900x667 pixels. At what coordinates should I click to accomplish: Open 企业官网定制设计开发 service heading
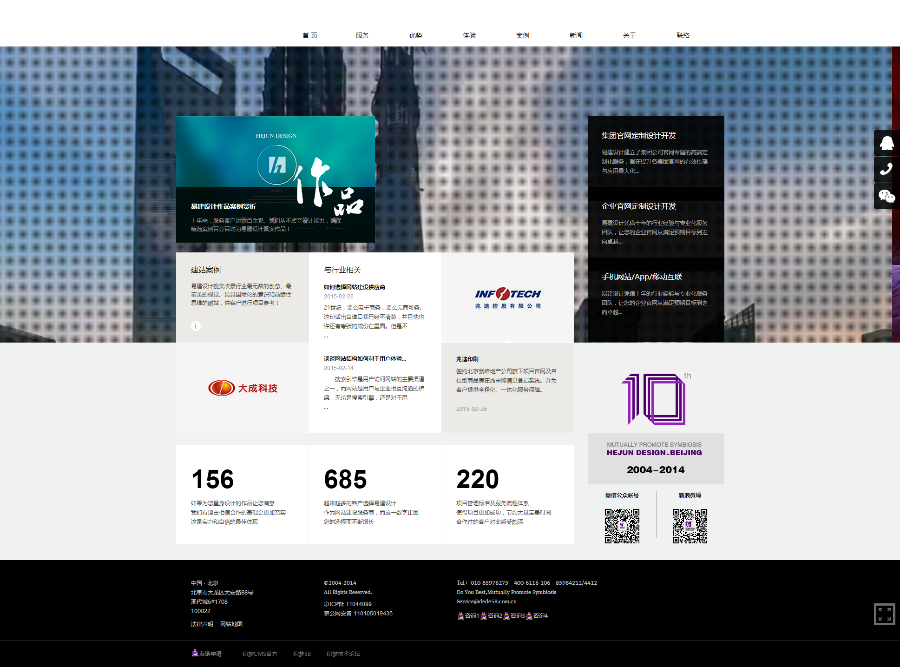point(639,206)
